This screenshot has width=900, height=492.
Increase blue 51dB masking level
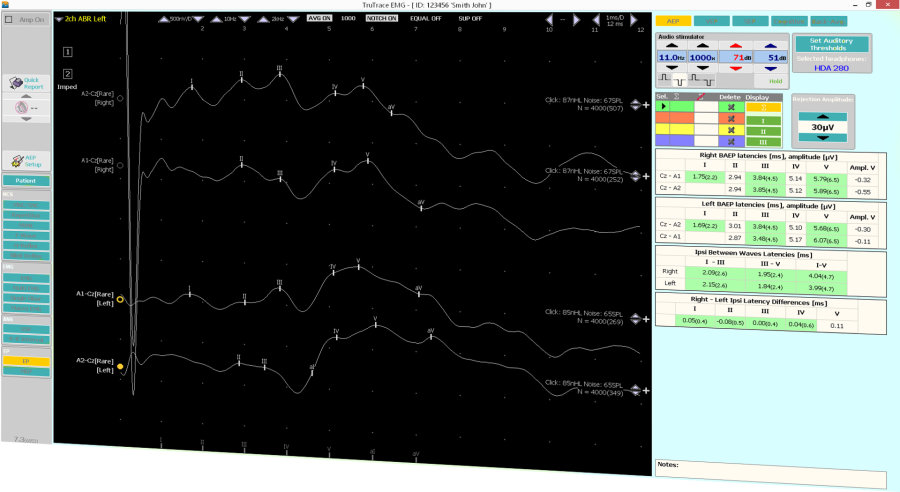[770, 46]
